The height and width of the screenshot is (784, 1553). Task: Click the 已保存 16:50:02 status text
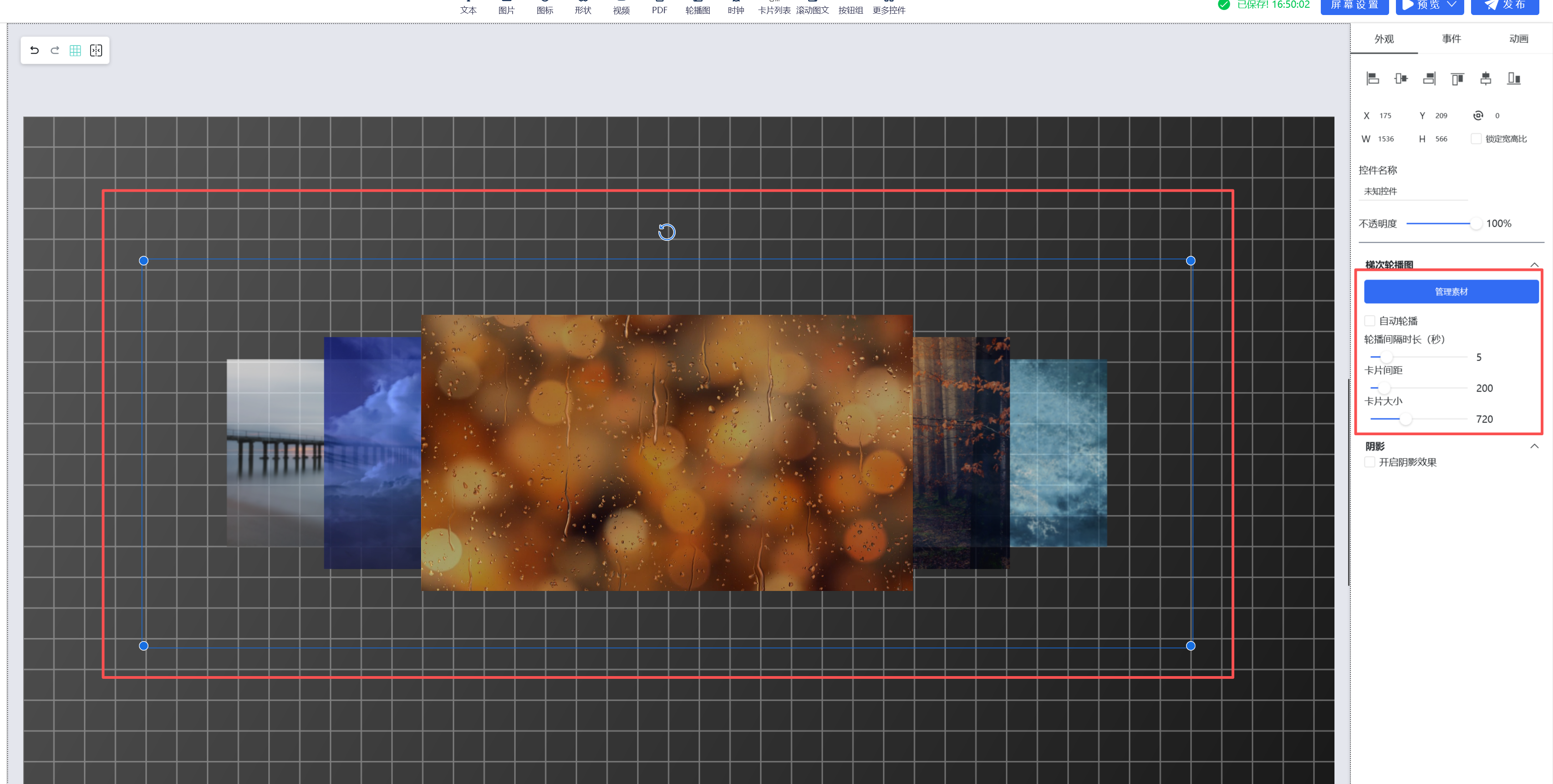coord(1273,5)
